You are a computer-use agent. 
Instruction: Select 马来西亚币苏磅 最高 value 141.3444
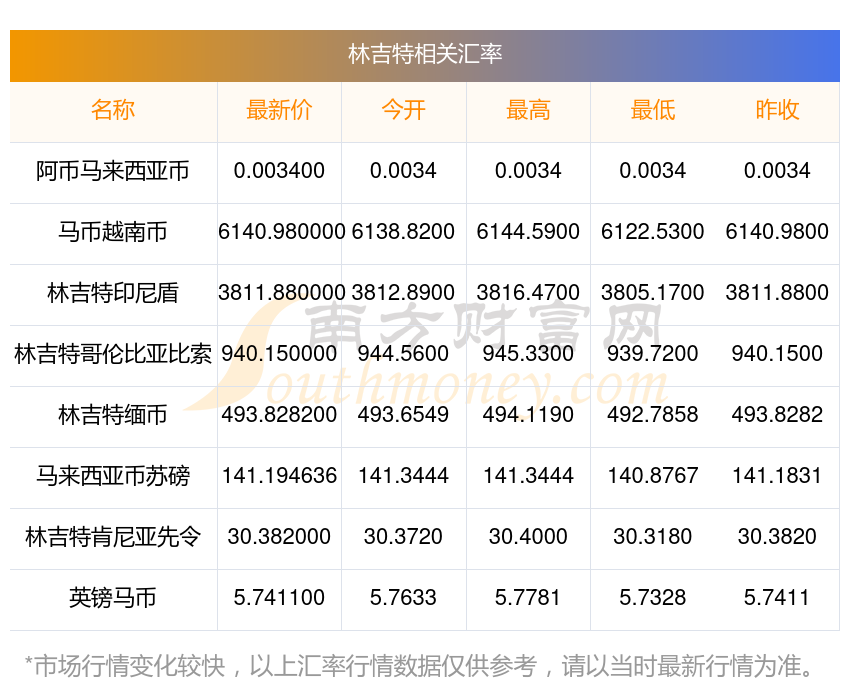point(528,476)
